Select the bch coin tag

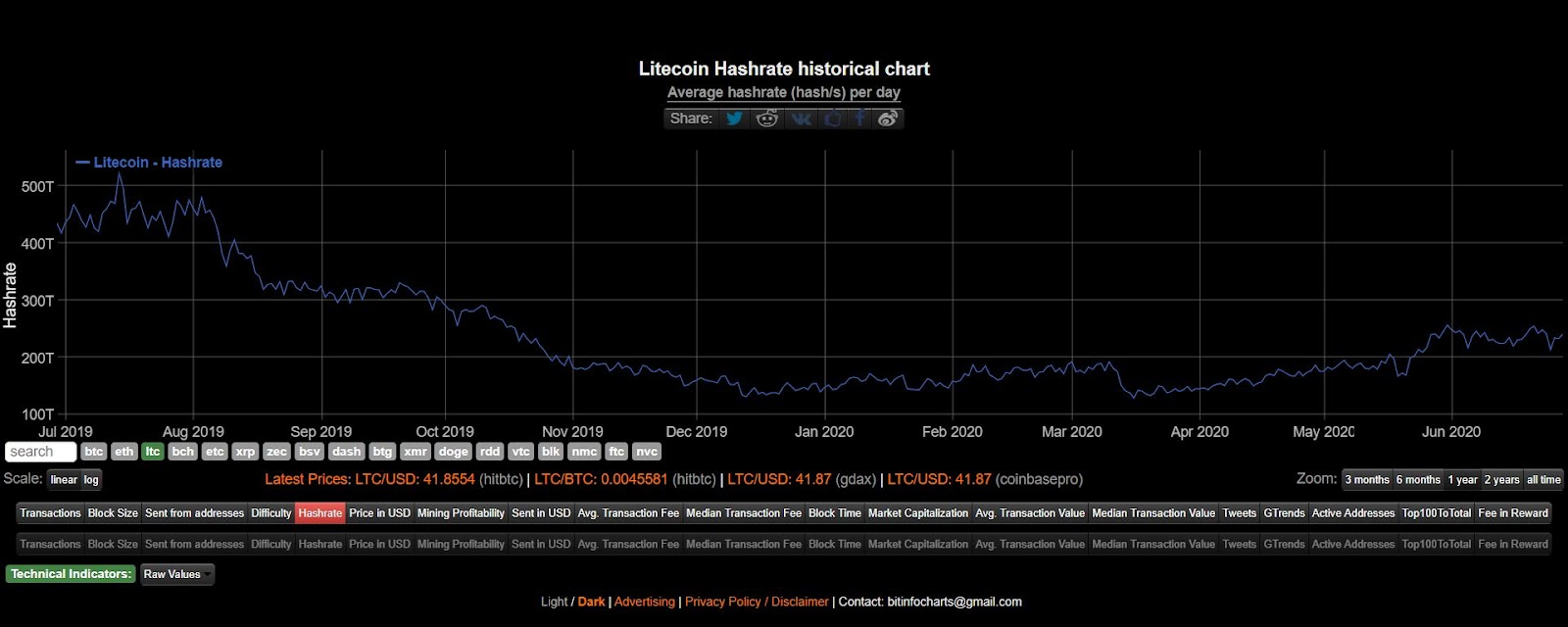click(x=182, y=452)
